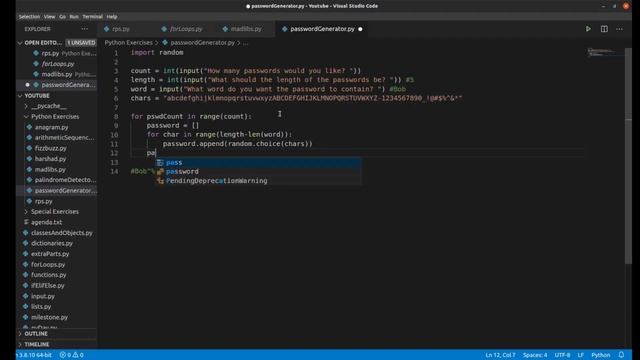Click line number 8 in the gutter
This screenshot has height=360, width=640.
116,116
